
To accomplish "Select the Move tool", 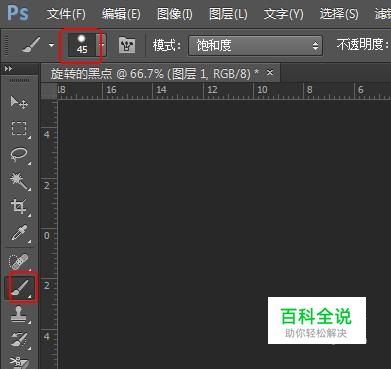I will tap(19, 102).
